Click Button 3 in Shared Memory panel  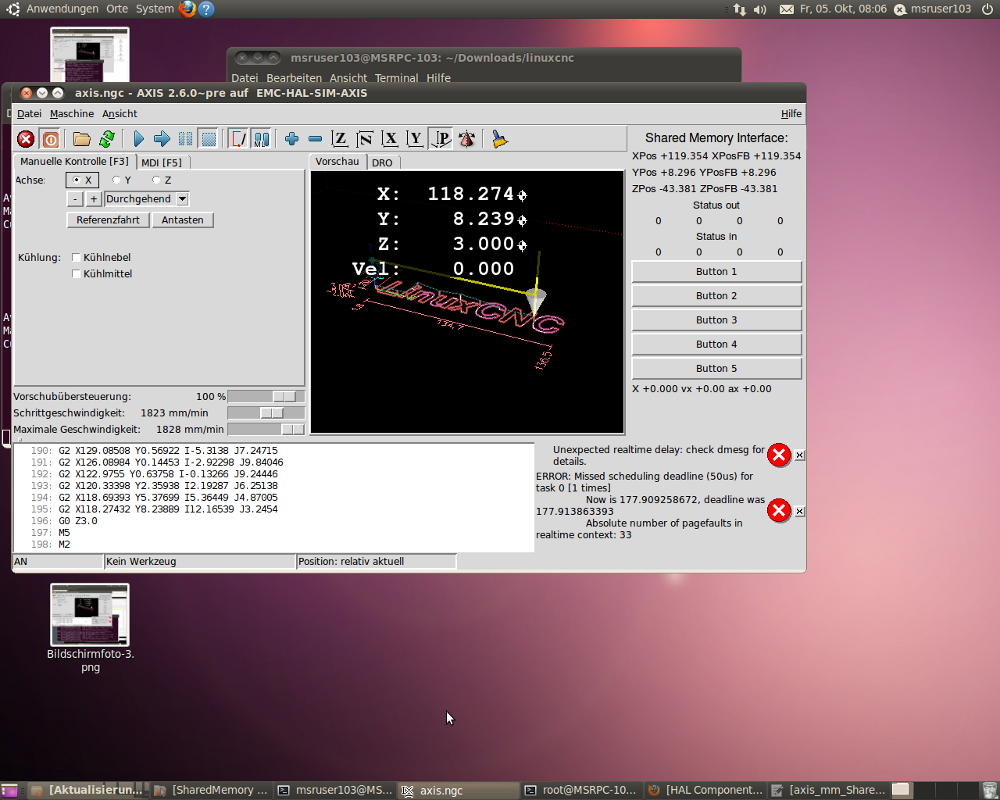(x=716, y=320)
